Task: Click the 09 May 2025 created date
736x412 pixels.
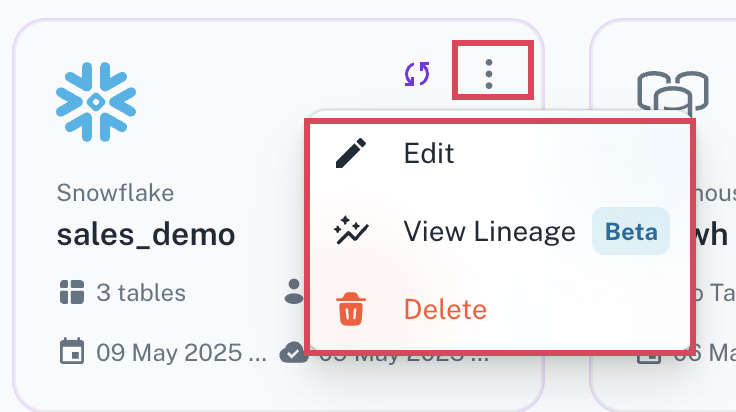Action: tap(181, 352)
